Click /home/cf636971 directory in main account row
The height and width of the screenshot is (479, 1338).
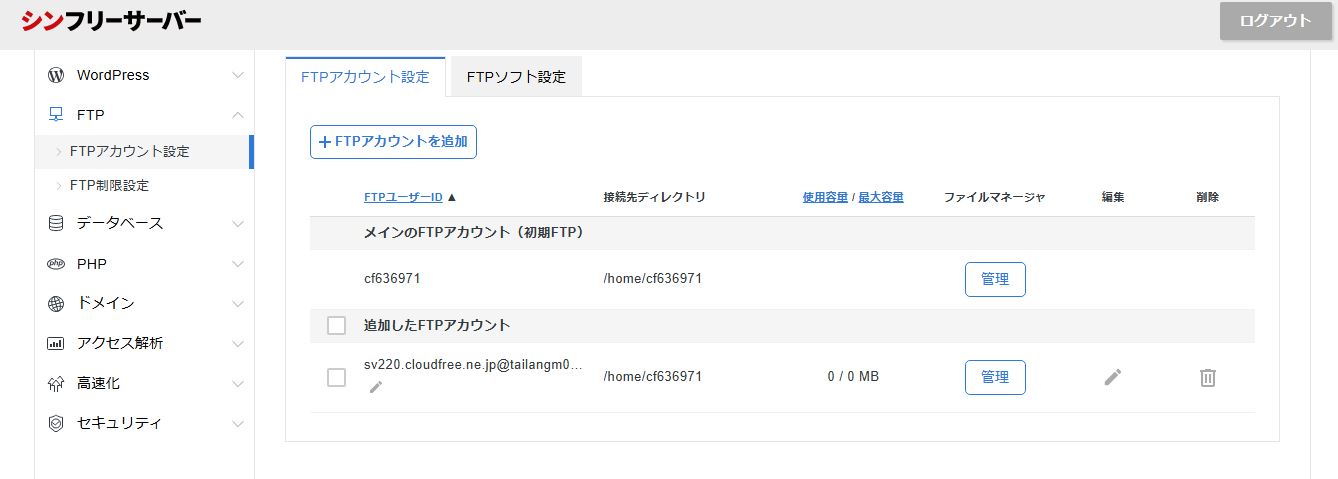(x=653, y=278)
